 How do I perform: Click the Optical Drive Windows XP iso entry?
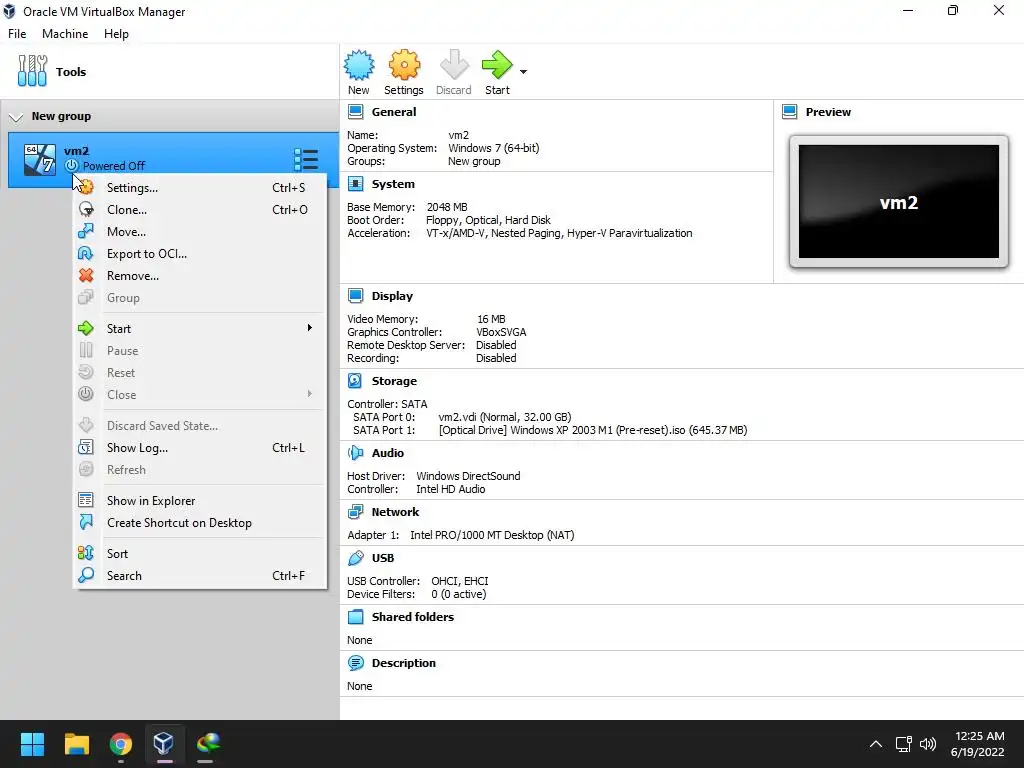click(x=593, y=430)
